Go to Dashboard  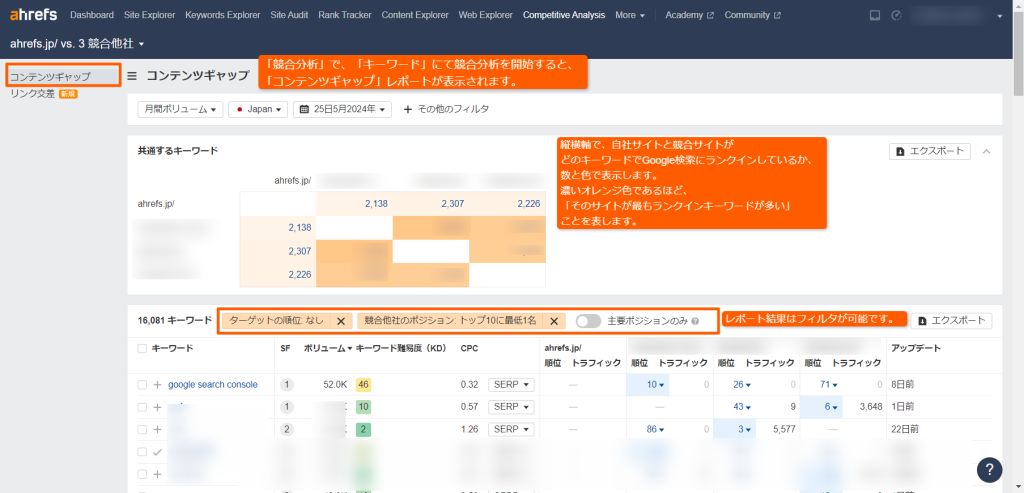(92, 15)
